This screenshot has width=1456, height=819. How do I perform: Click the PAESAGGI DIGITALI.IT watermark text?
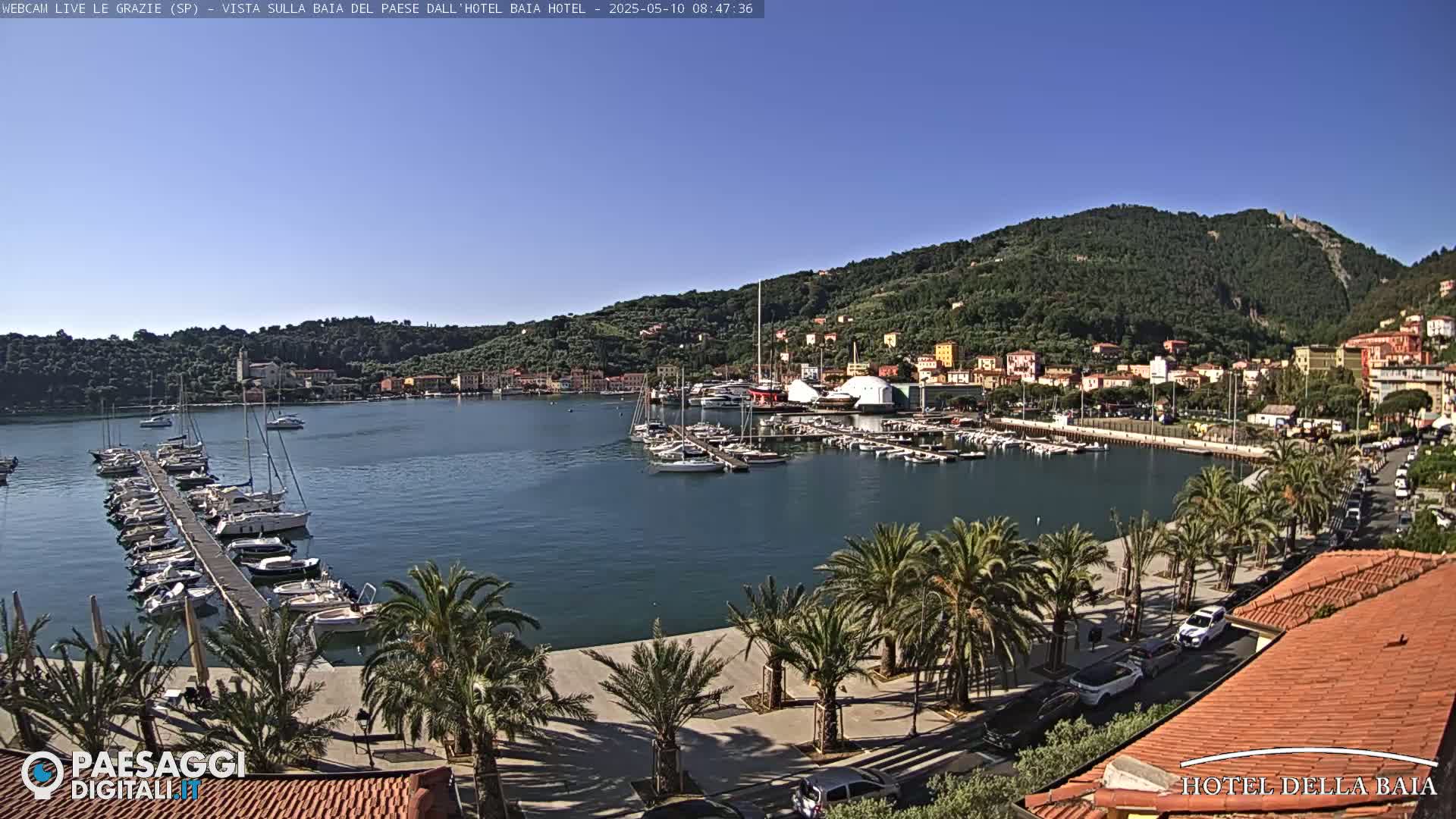pos(158,775)
